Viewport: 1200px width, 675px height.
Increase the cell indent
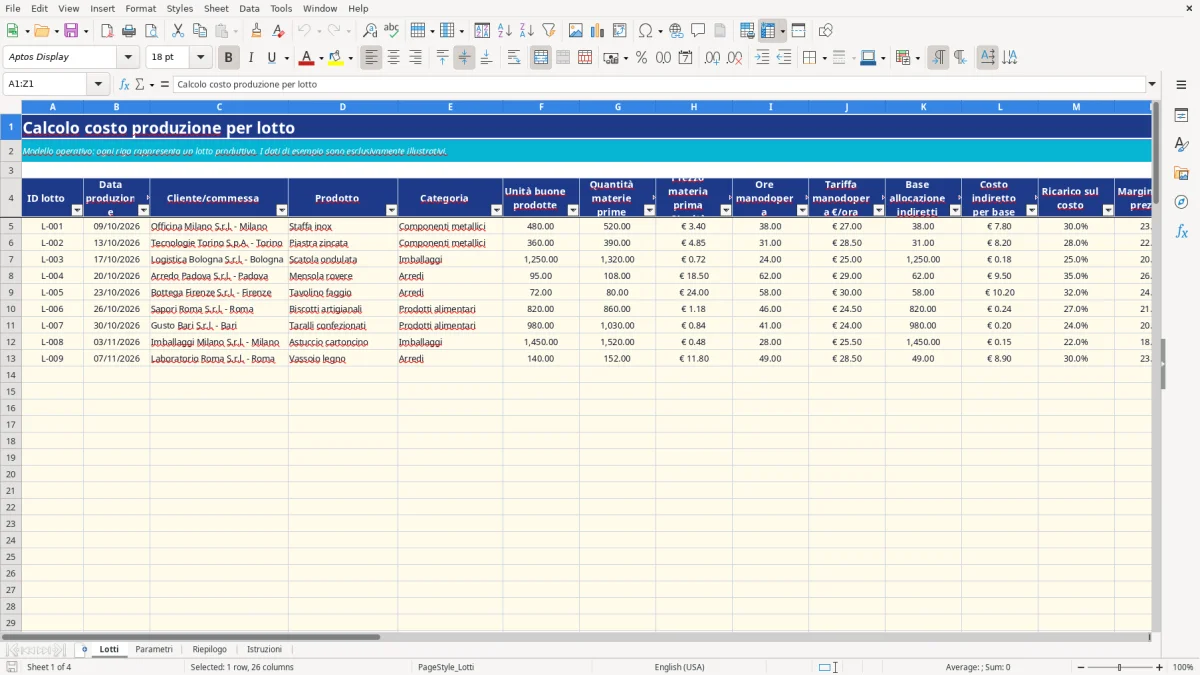click(762, 58)
